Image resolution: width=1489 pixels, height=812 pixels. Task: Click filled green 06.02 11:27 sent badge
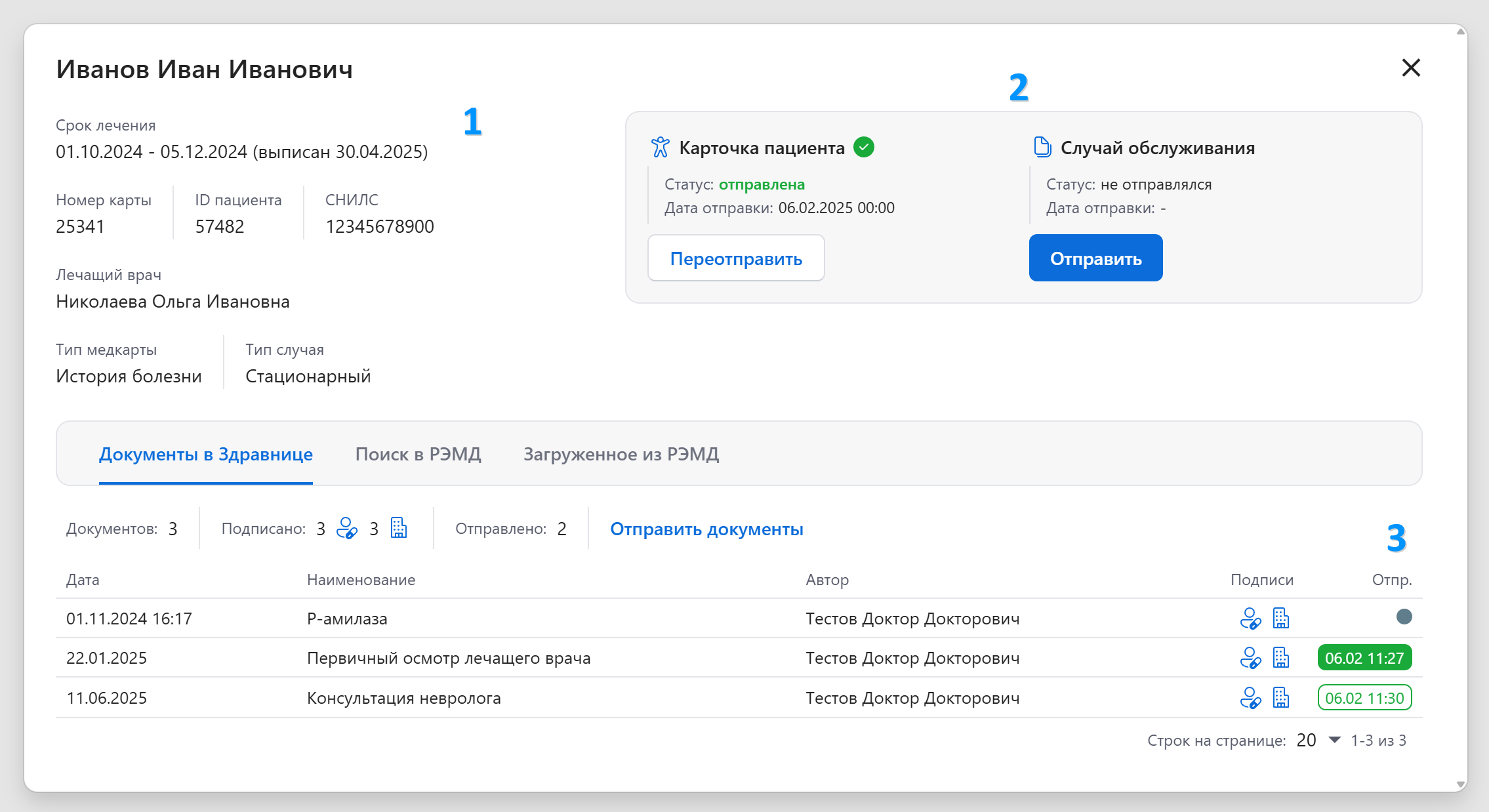1364,658
